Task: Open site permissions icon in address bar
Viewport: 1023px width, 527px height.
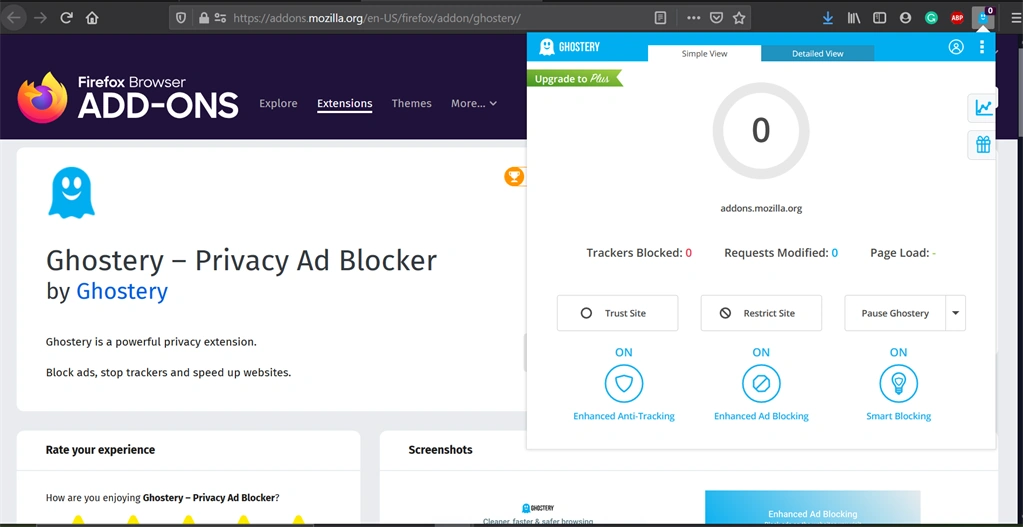Action: [x=220, y=18]
